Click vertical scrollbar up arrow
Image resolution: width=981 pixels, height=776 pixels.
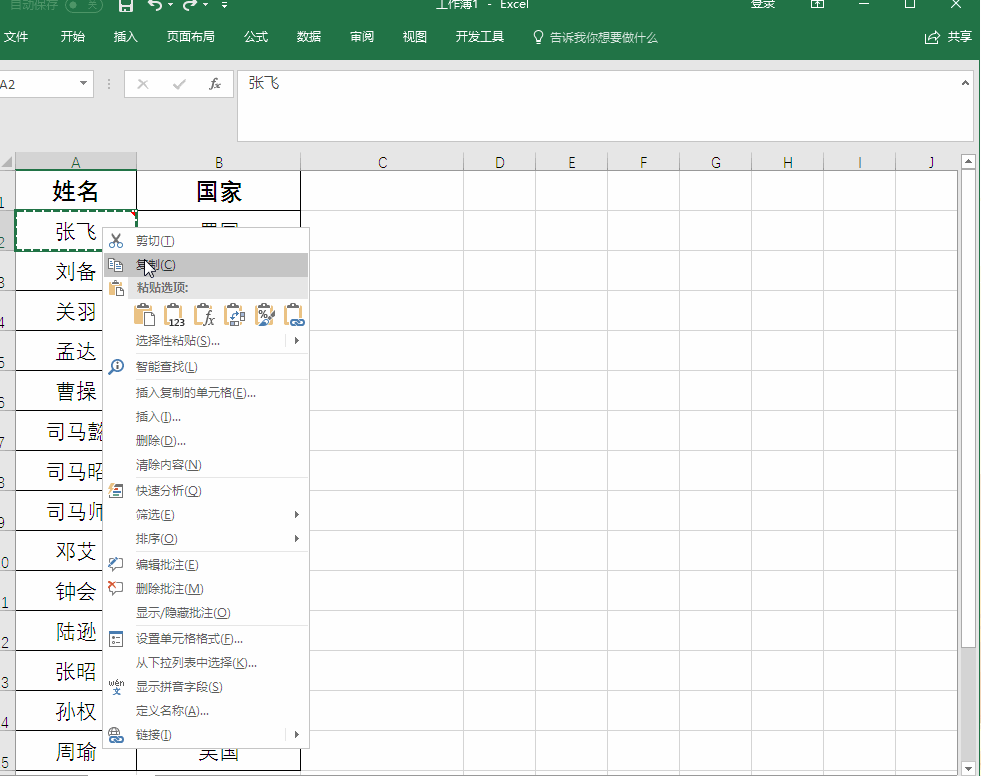(x=968, y=161)
